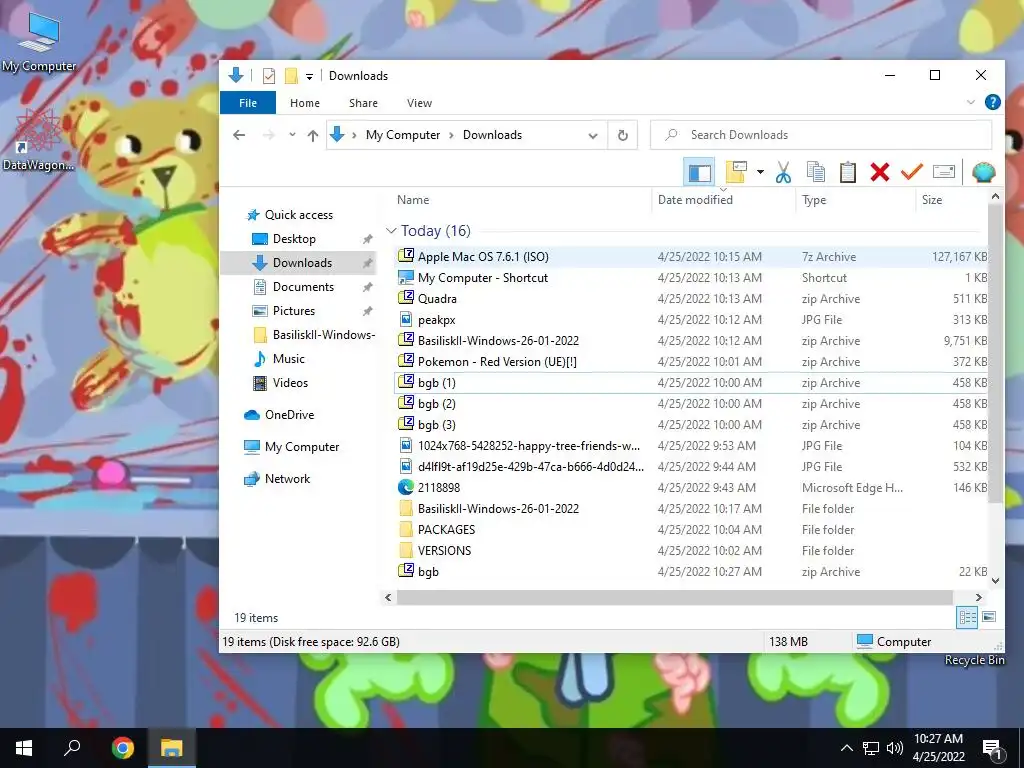Viewport: 1024px width, 768px height.
Task: Open the Windows Start menu
Action: [x=24, y=748]
